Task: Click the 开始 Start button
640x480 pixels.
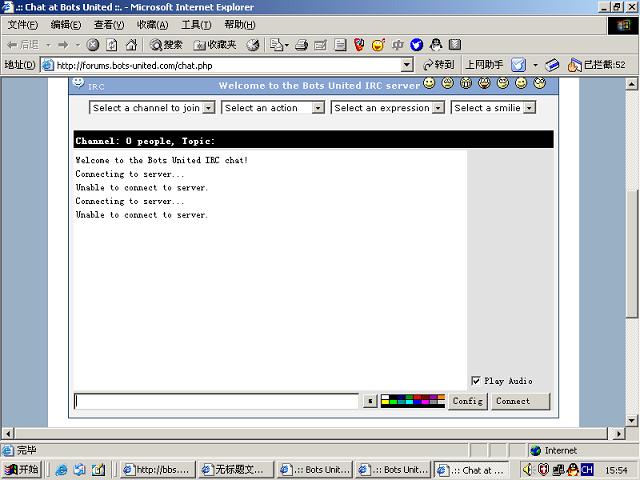Action: (22, 470)
